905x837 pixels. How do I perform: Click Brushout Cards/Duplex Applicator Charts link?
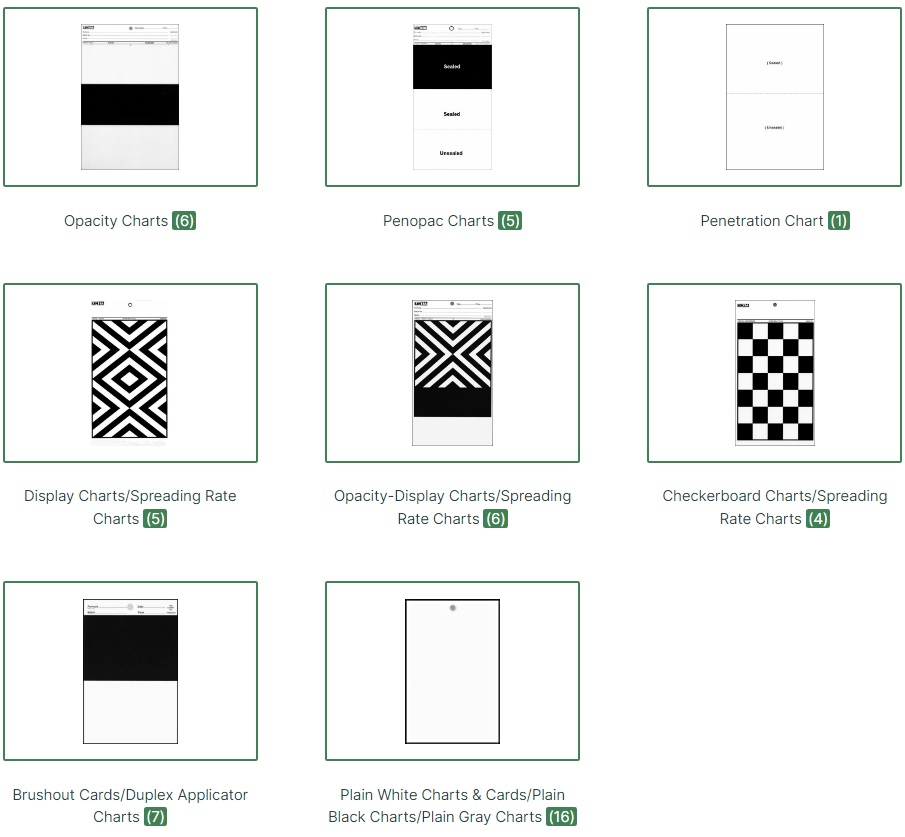tap(130, 806)
